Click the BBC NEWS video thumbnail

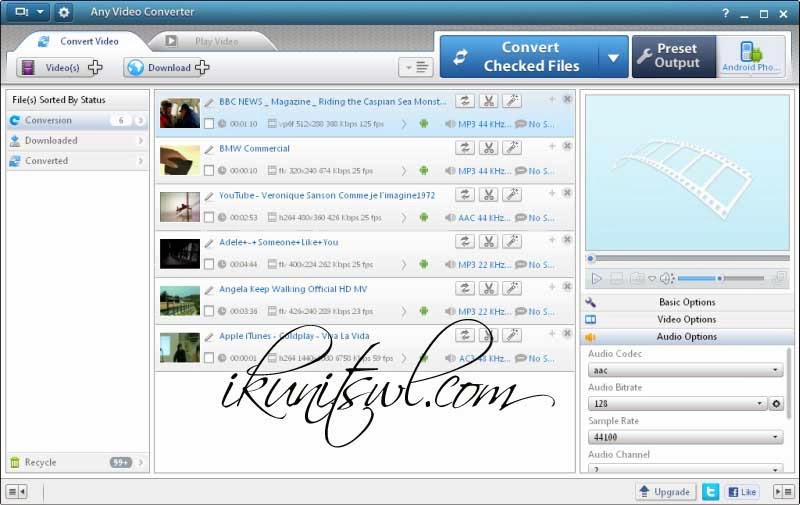(180, 113)
